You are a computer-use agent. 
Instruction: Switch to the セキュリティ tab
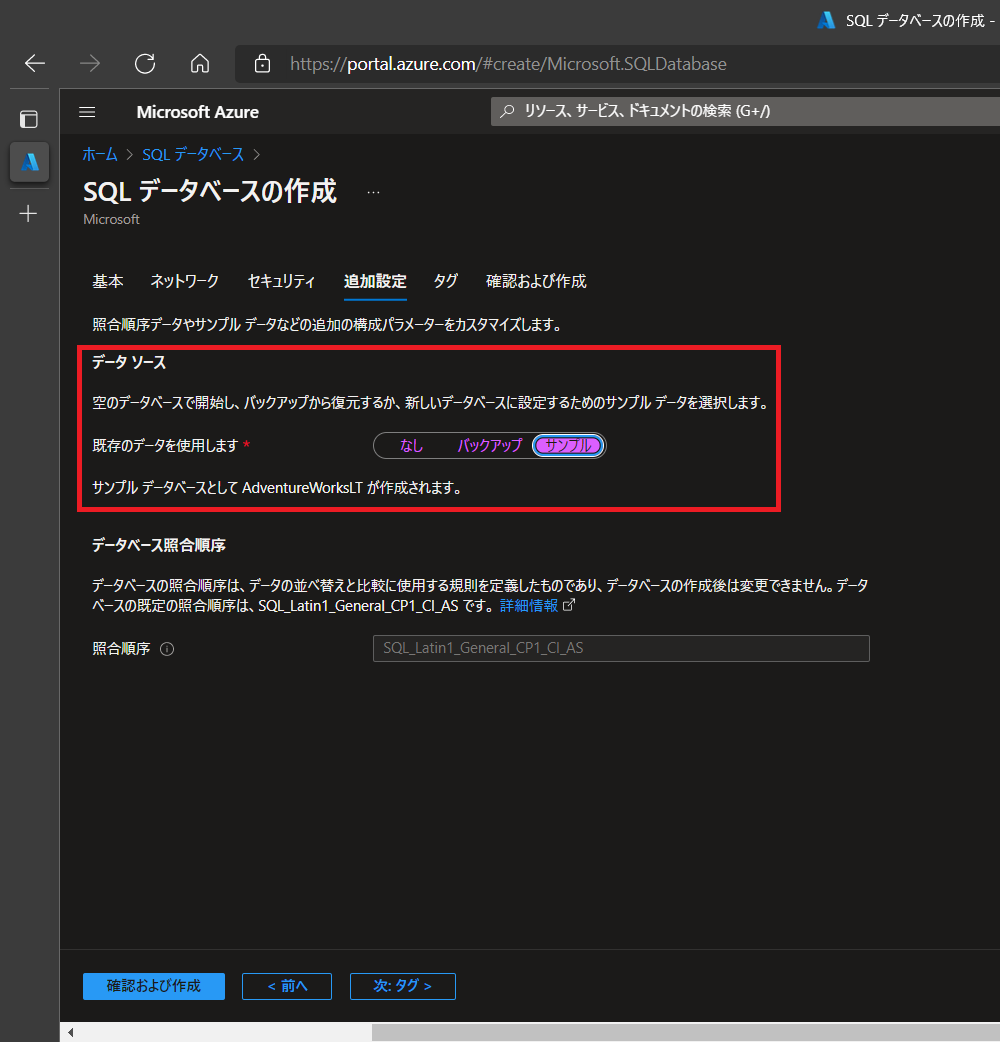(x=282, y=282)
